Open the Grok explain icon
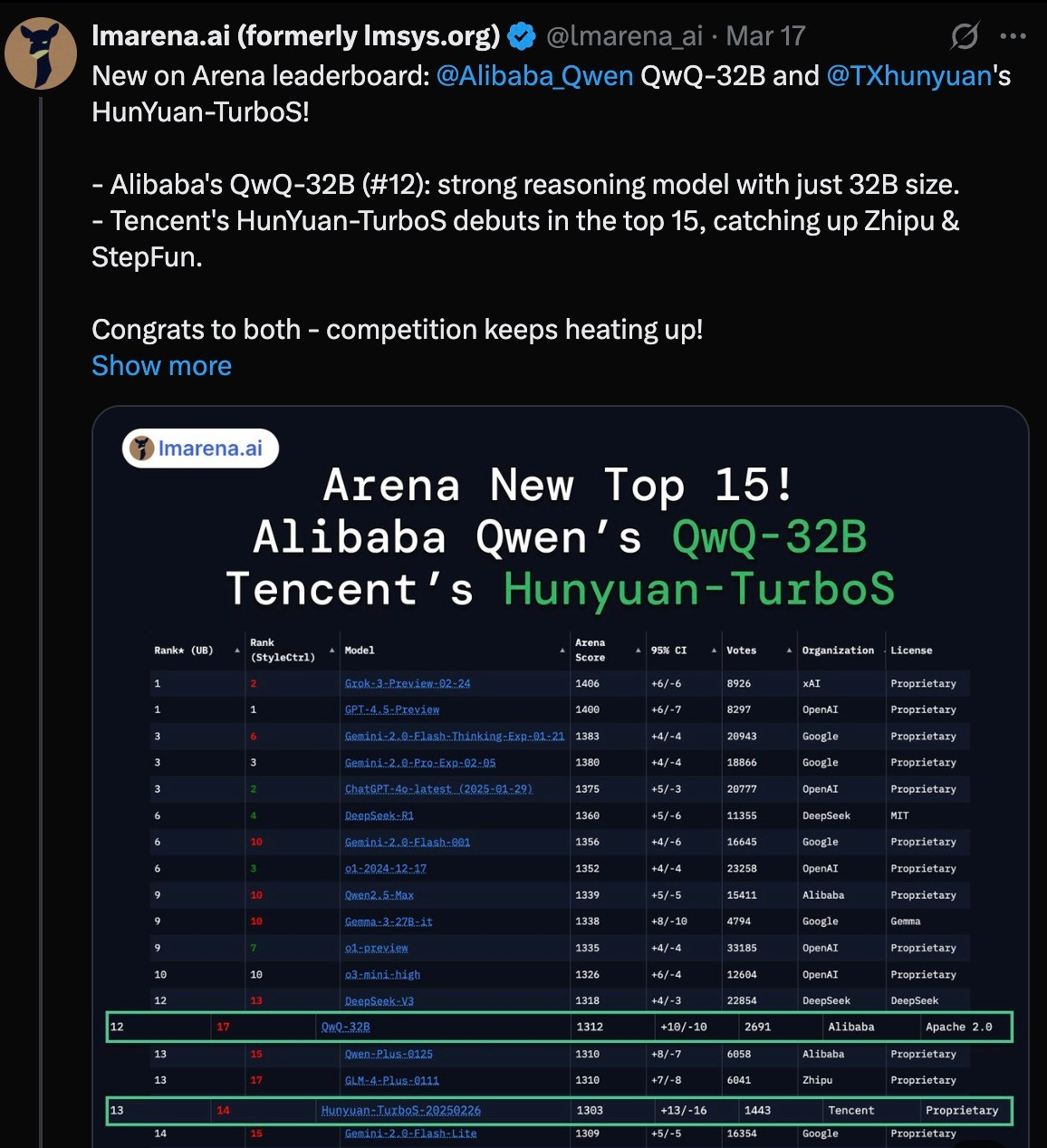The image size is (1047, 1148). [x=965, y=36]
